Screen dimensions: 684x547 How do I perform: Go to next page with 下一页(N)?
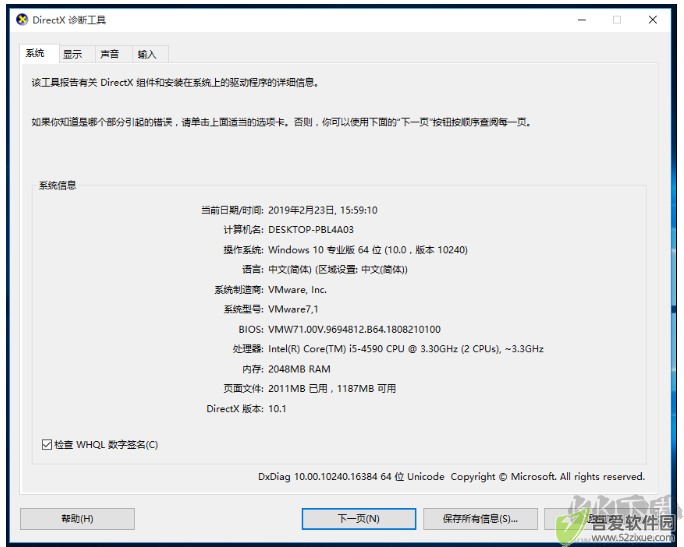359,519
